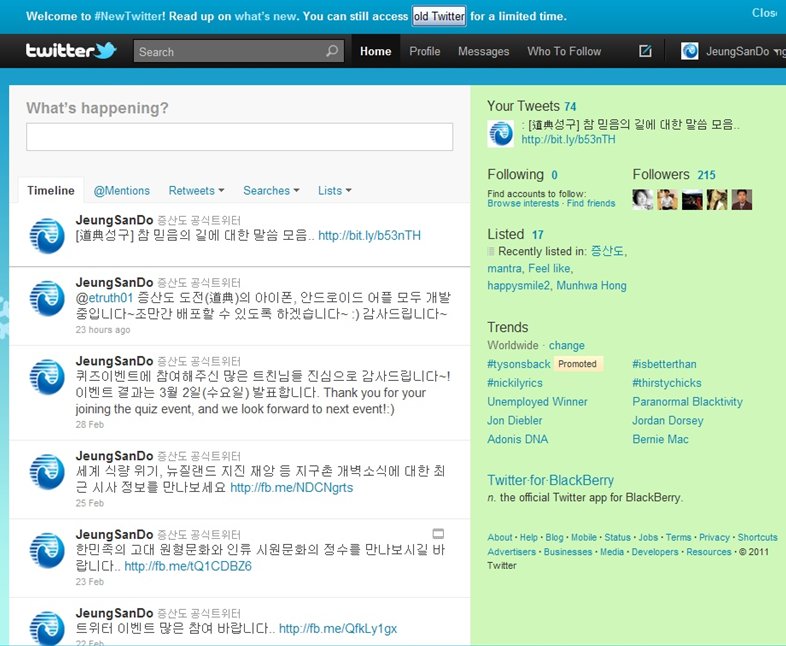Click the fourth follower thumbnail
This screenshot has height=646, width=786.
pos(717,199)
